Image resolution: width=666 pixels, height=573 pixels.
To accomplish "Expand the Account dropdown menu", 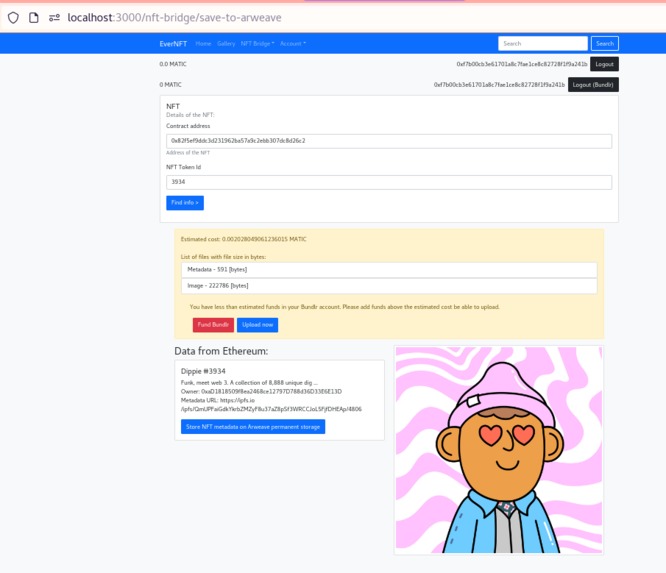I will [x=293, y=44].
